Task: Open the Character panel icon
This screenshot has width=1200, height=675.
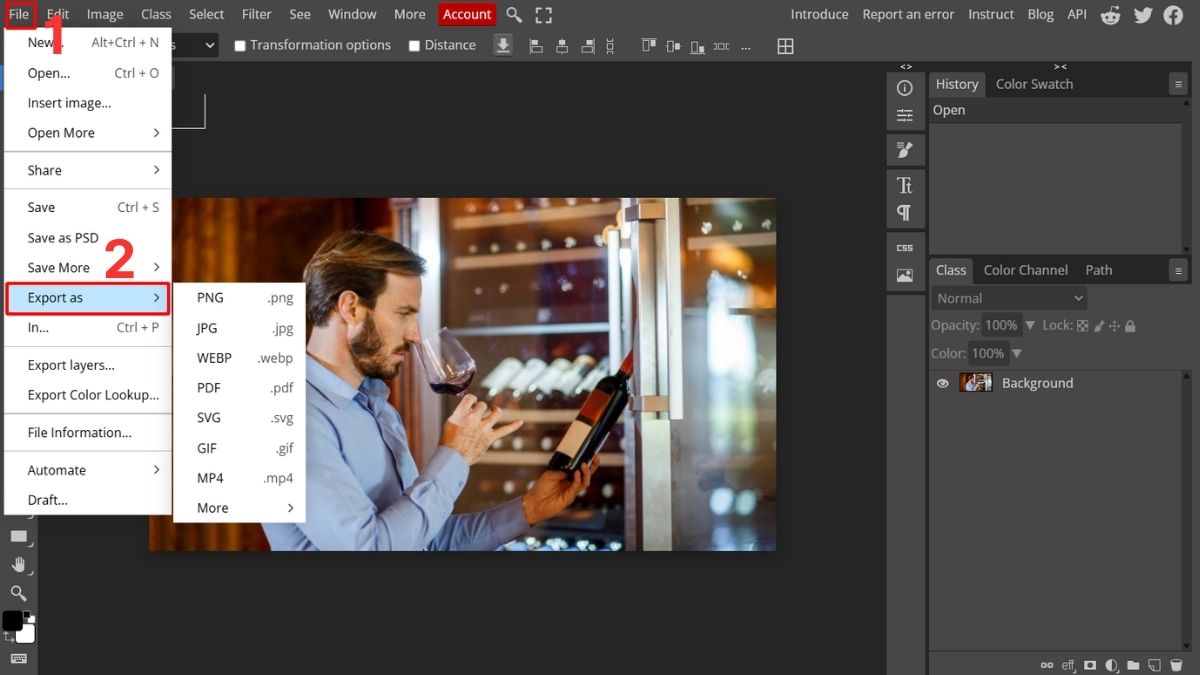Action: (905, 185)
